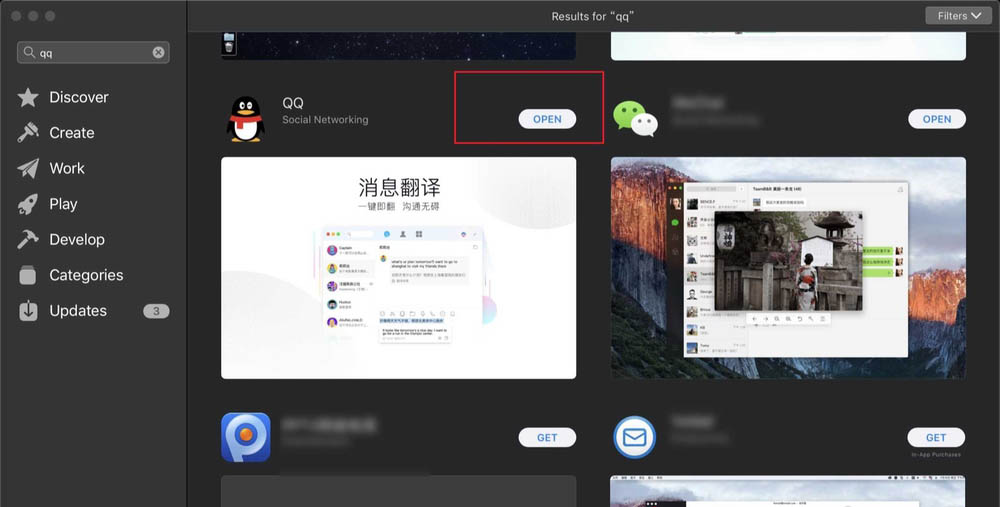Click the In-App Purchases label
Screen dimensions: 1000x507
(936, 455)
